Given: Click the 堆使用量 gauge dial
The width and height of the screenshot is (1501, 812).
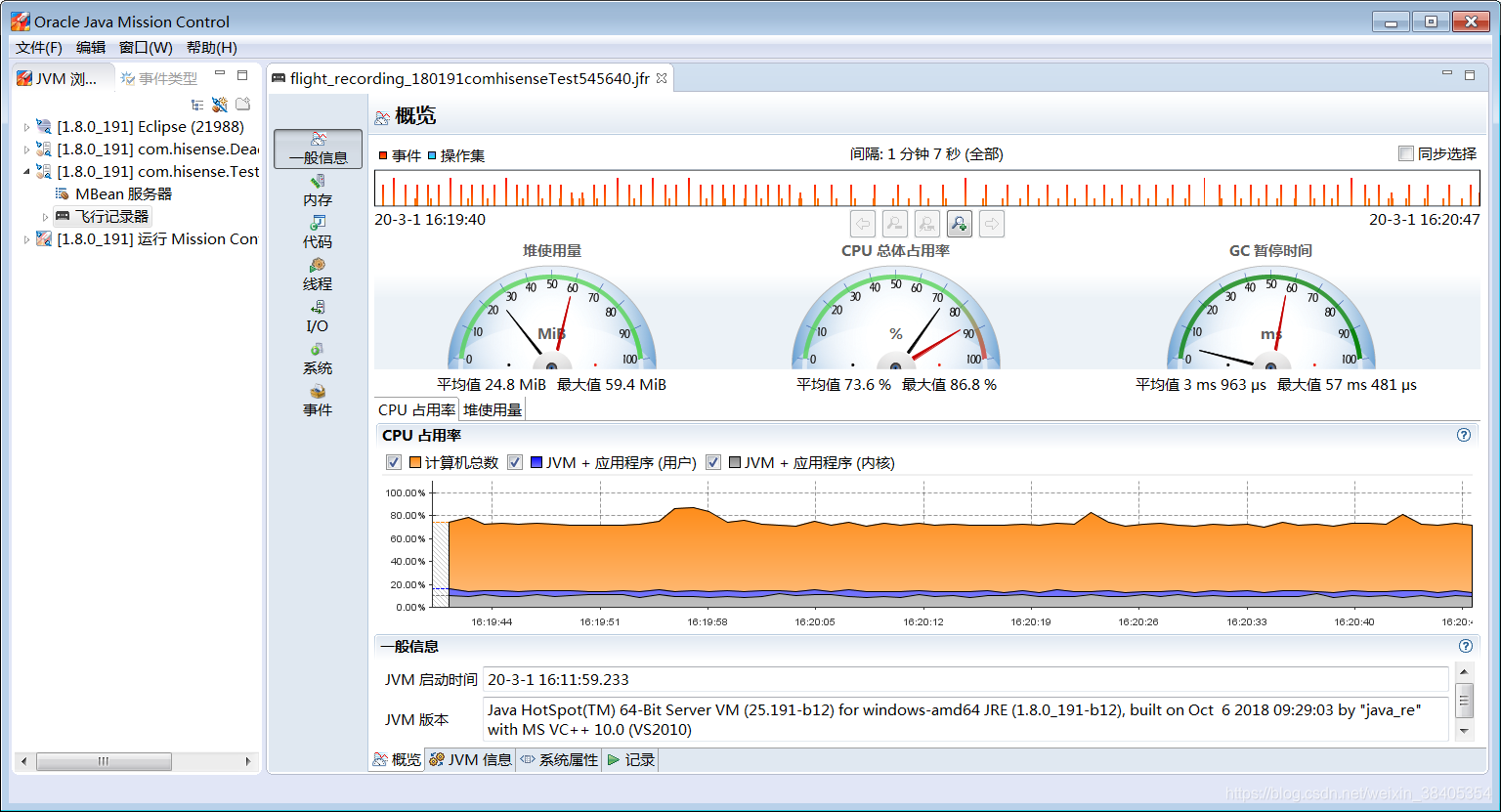Looking at the screenshot, I should [552, 317].
